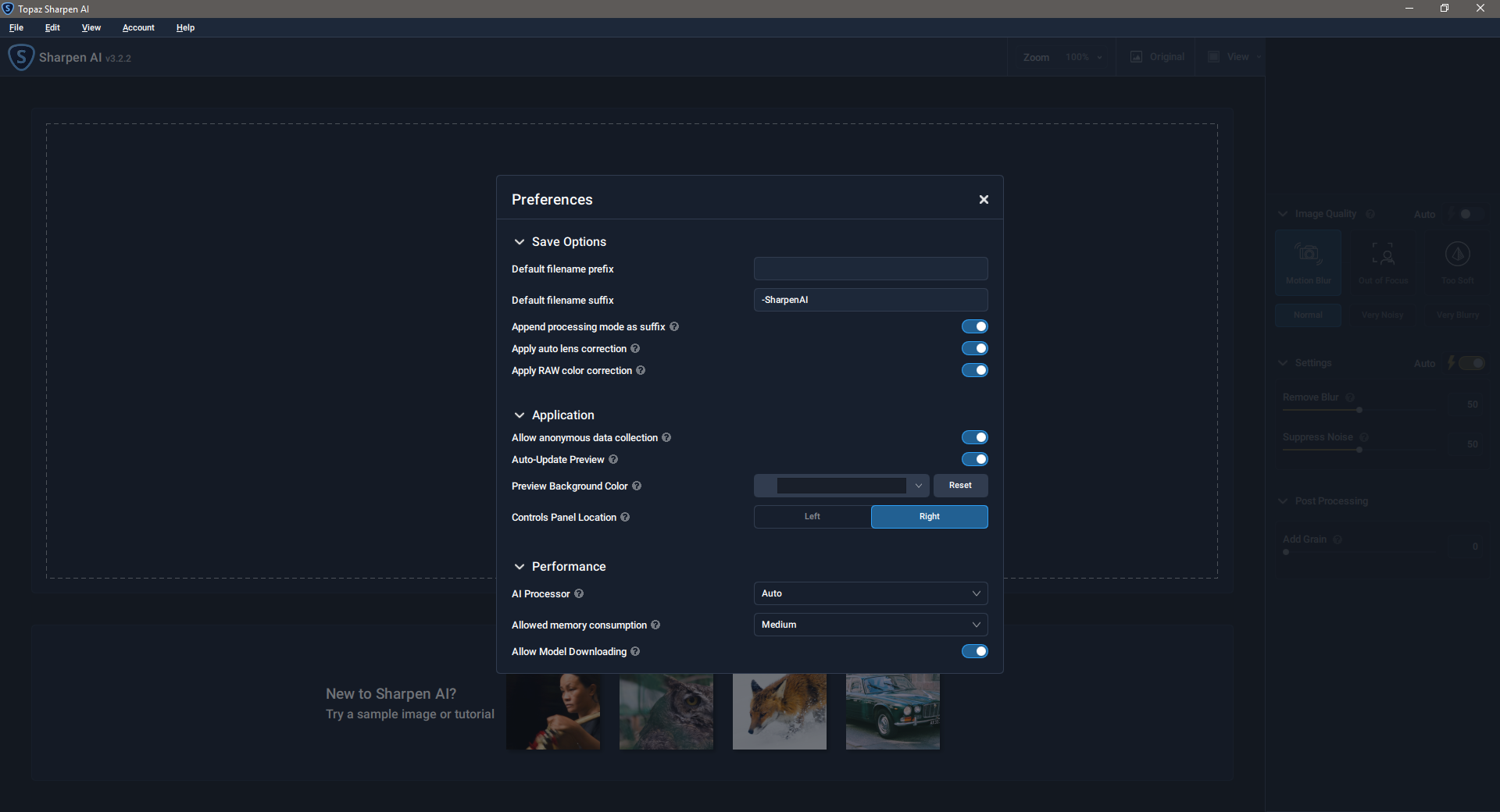Click the help icon beside Append processing mode as suffix
The width and height of the screenshot is (1500, 812).
click(674, 326)
